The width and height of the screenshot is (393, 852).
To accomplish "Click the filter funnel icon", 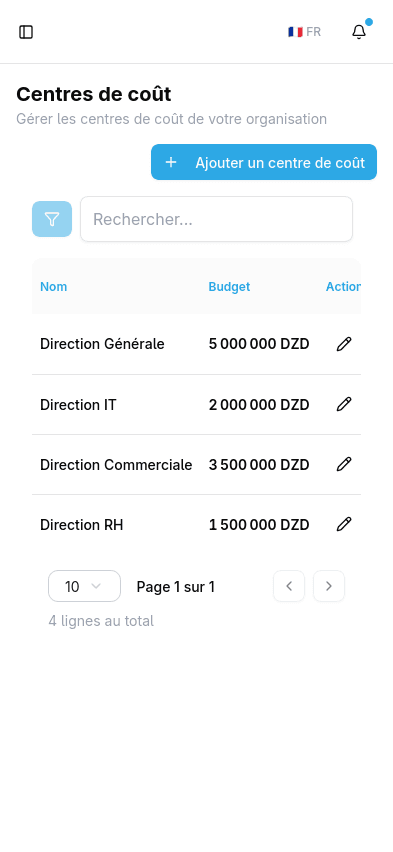I will [x=52, y=219].
